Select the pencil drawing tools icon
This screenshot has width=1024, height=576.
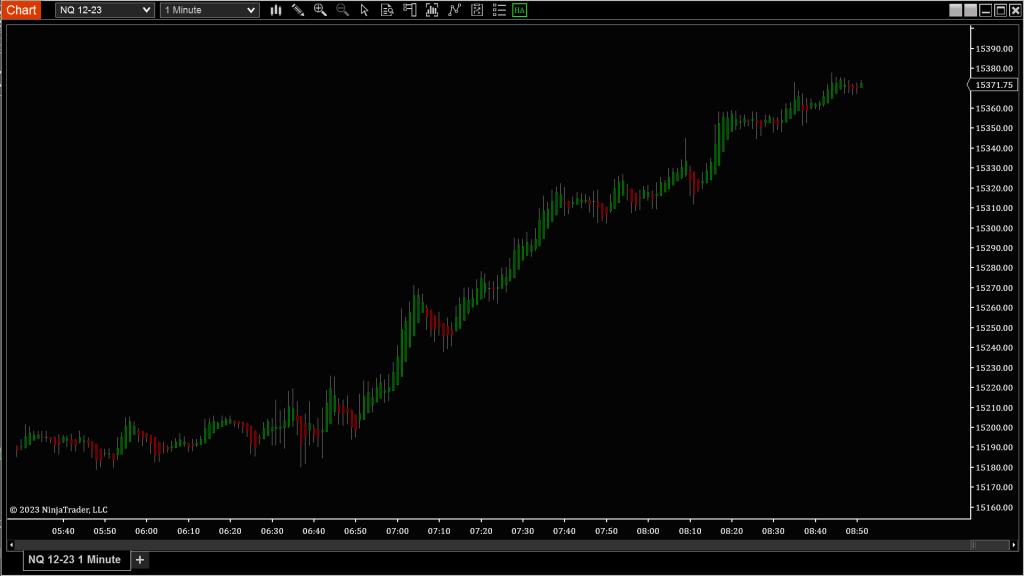click(x=298, y=10)
